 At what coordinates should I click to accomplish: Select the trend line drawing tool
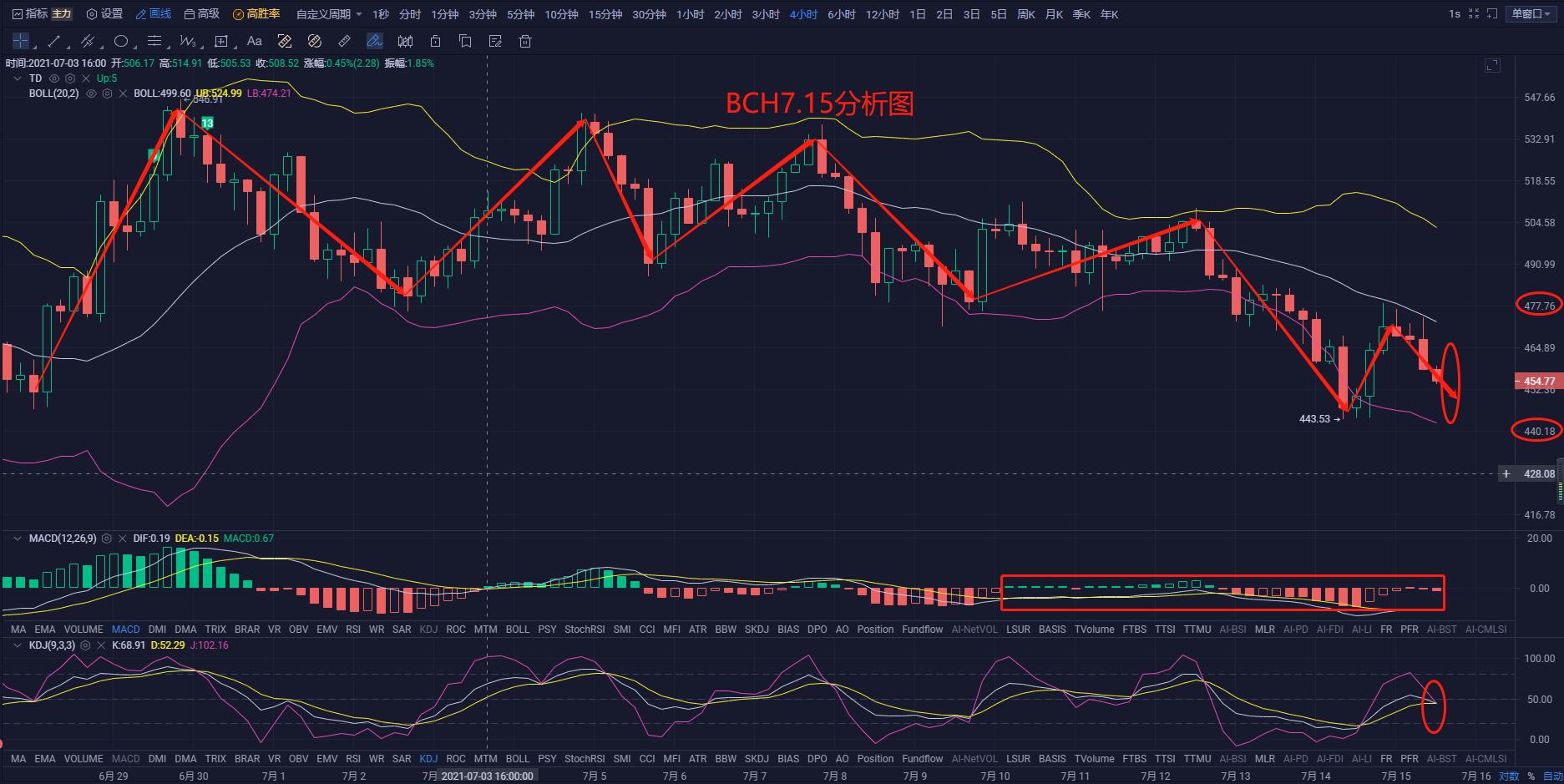54,41
